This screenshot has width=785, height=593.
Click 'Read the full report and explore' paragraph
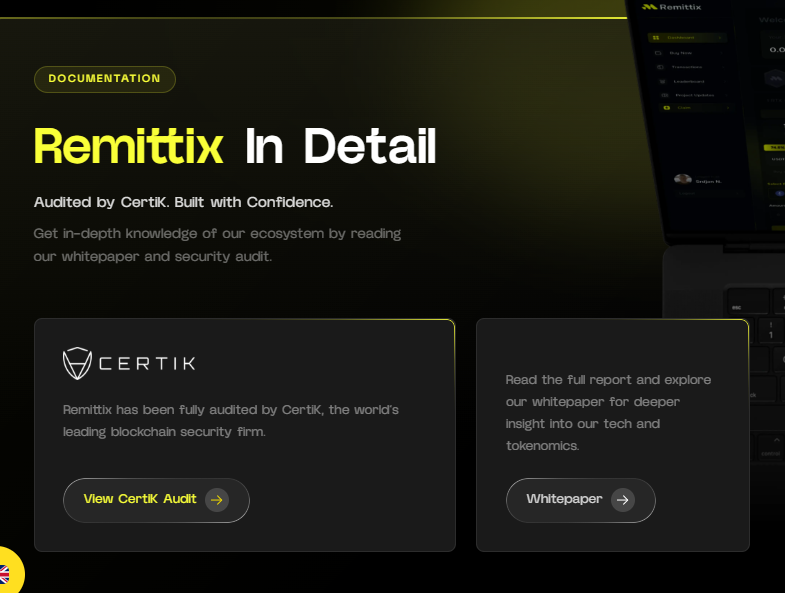(x=608, y=413)
